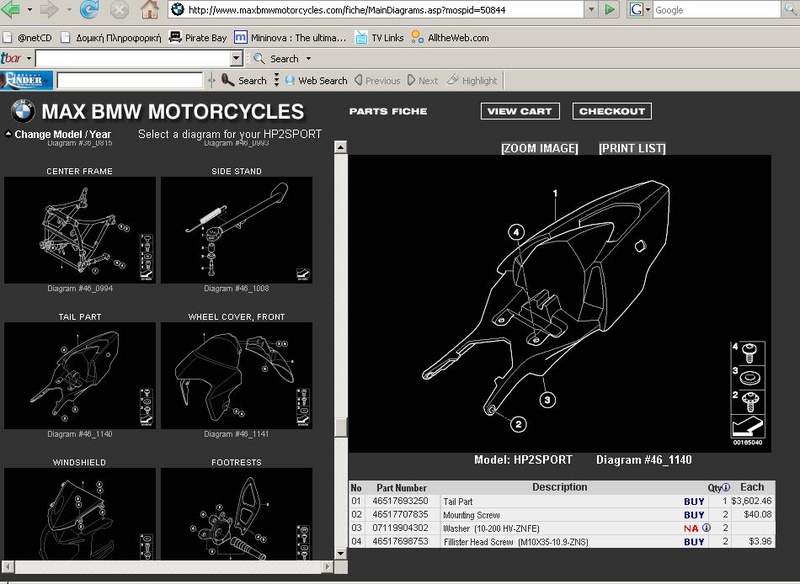800x584 pixels.
Task: Click Diagram #46_1140 caption under Tail Part
Action: point(80,434)
